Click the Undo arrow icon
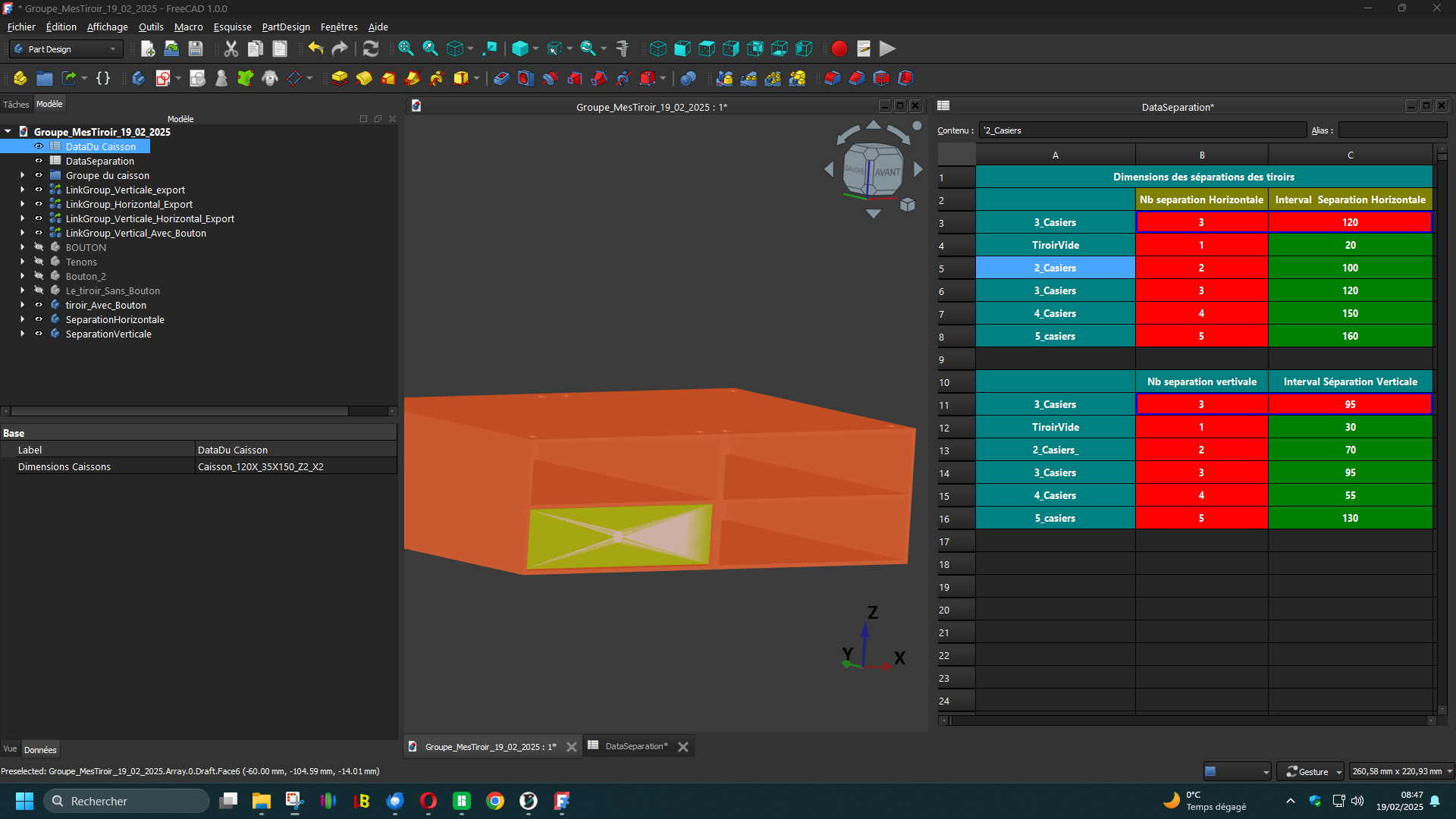1456x819 pixels. 315,49
